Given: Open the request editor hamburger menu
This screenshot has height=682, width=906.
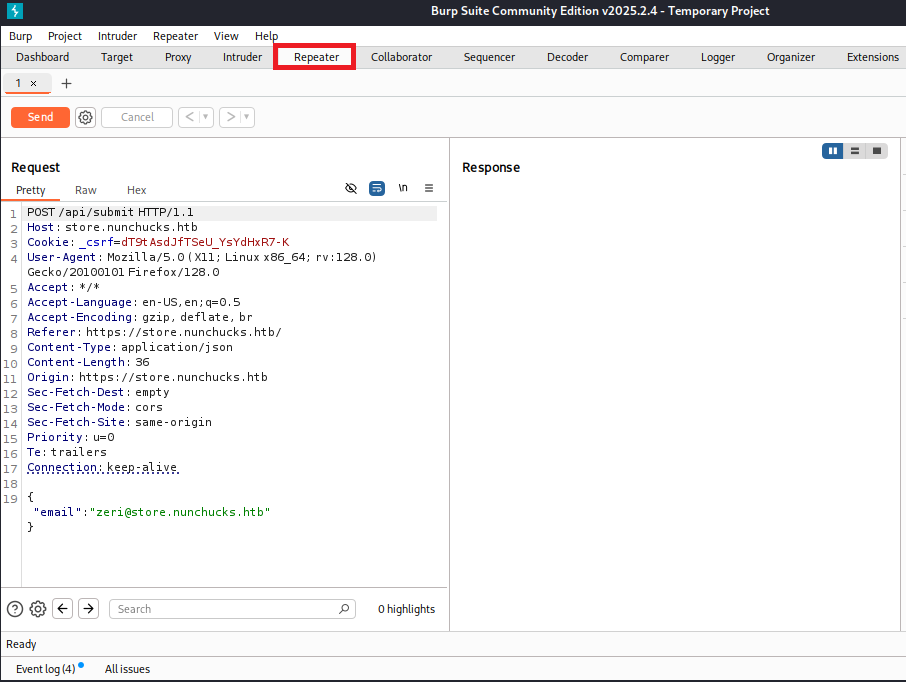Looking at the screenshot, I should [x=429, y=188].
